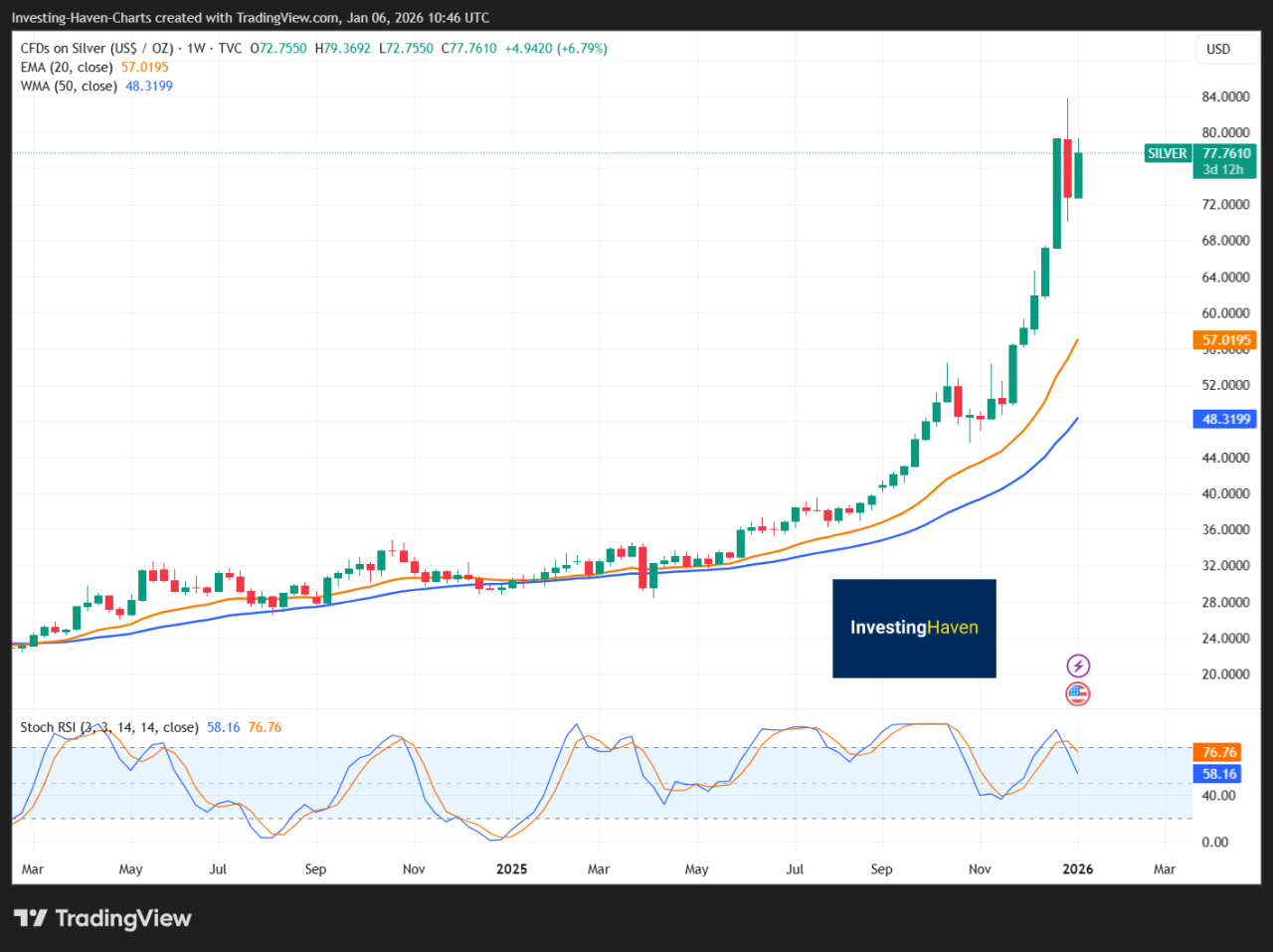
Task: Click the 2026 label on time axis
Action: [1077, 868]
